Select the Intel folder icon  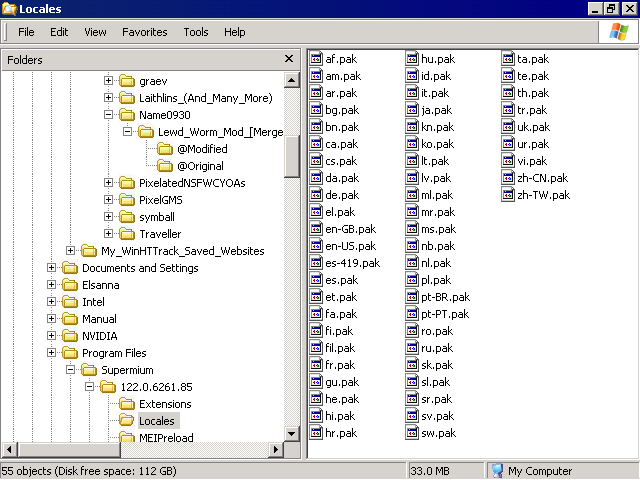click(x=70, y=302)
